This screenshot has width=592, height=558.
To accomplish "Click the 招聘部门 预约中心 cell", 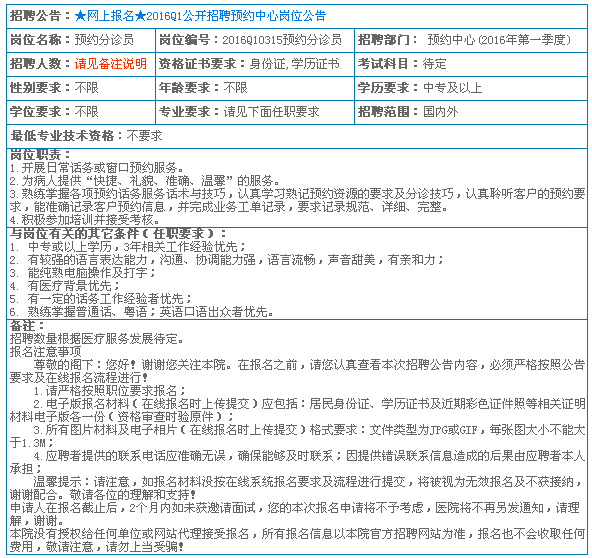I will click(x=470, y=40).
